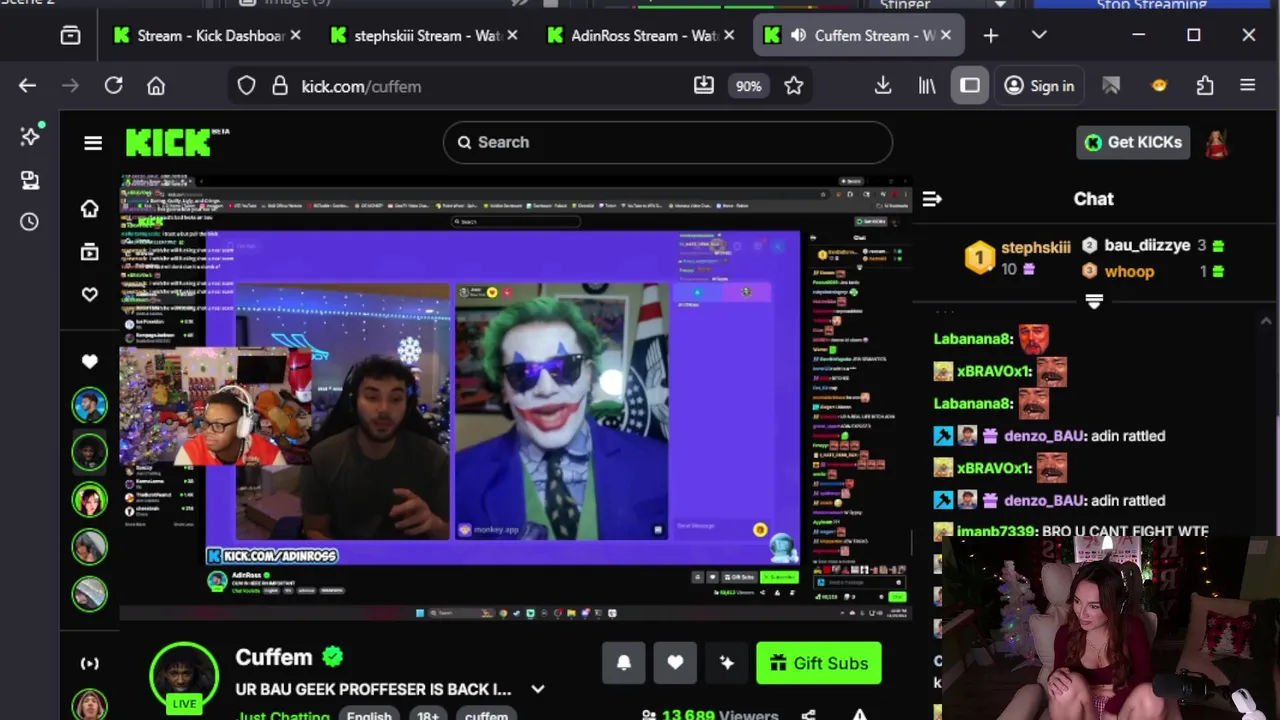Click the Kick search field
Image resolution: width=1280 pixels, height=720 pixels.
coord(667,142)
